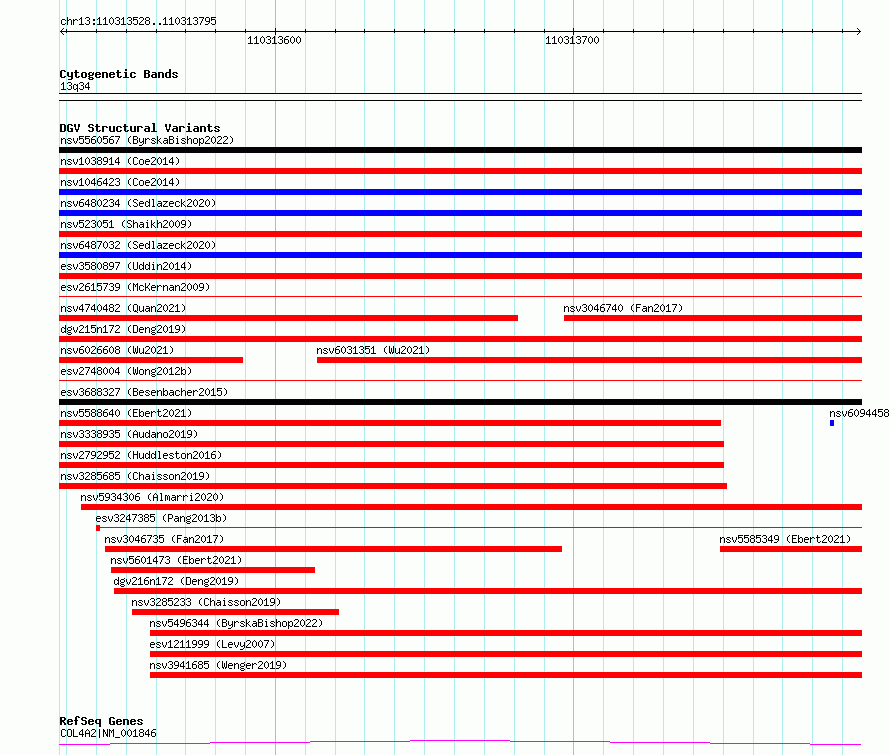The width and height of the screenshot is (890, 755).
Task: Click the dgv215n172 (Deng2019) label
Action: pyautogui.click(x=123, y=329)
